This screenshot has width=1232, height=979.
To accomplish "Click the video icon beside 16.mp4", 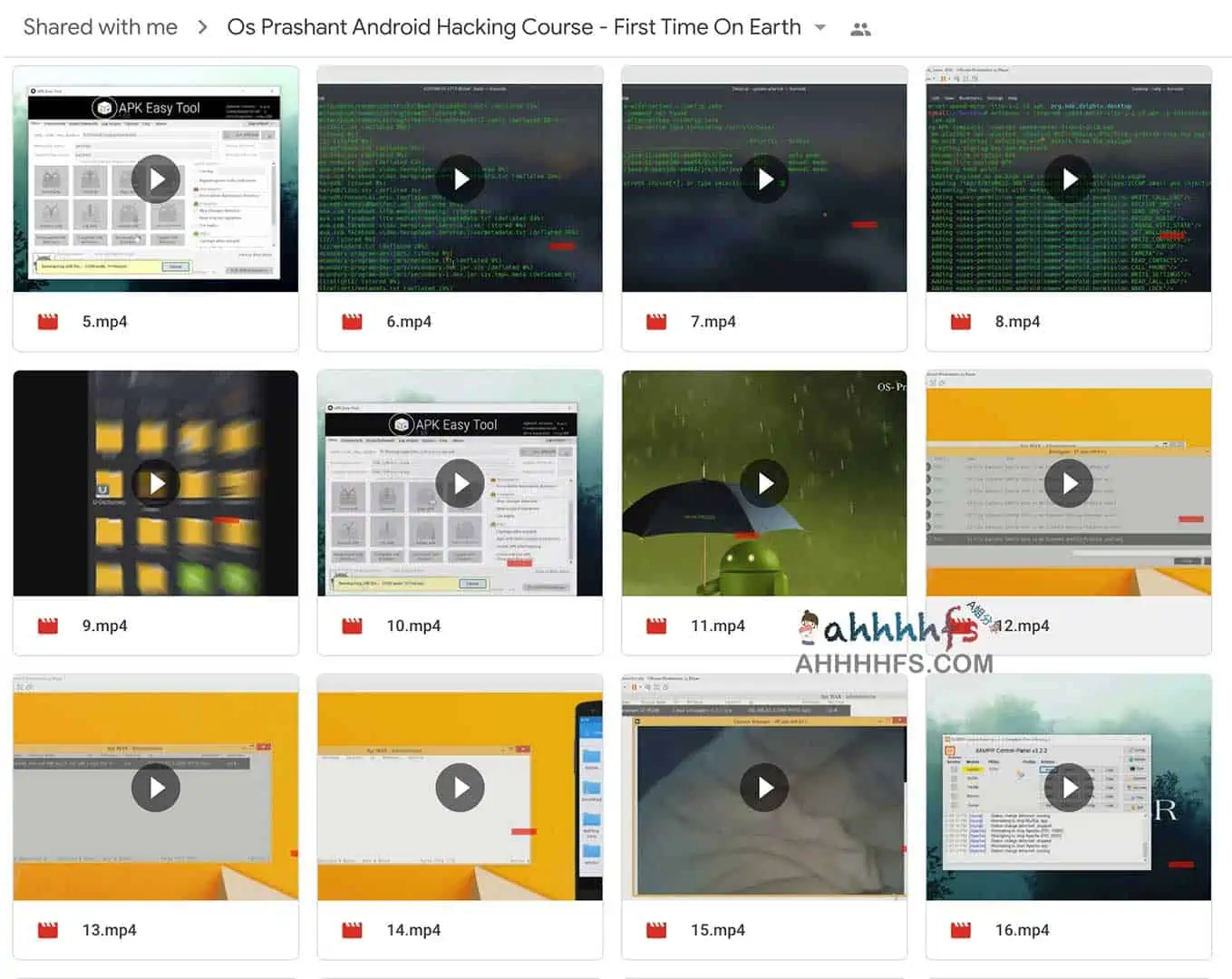I will tap(961, 930).
